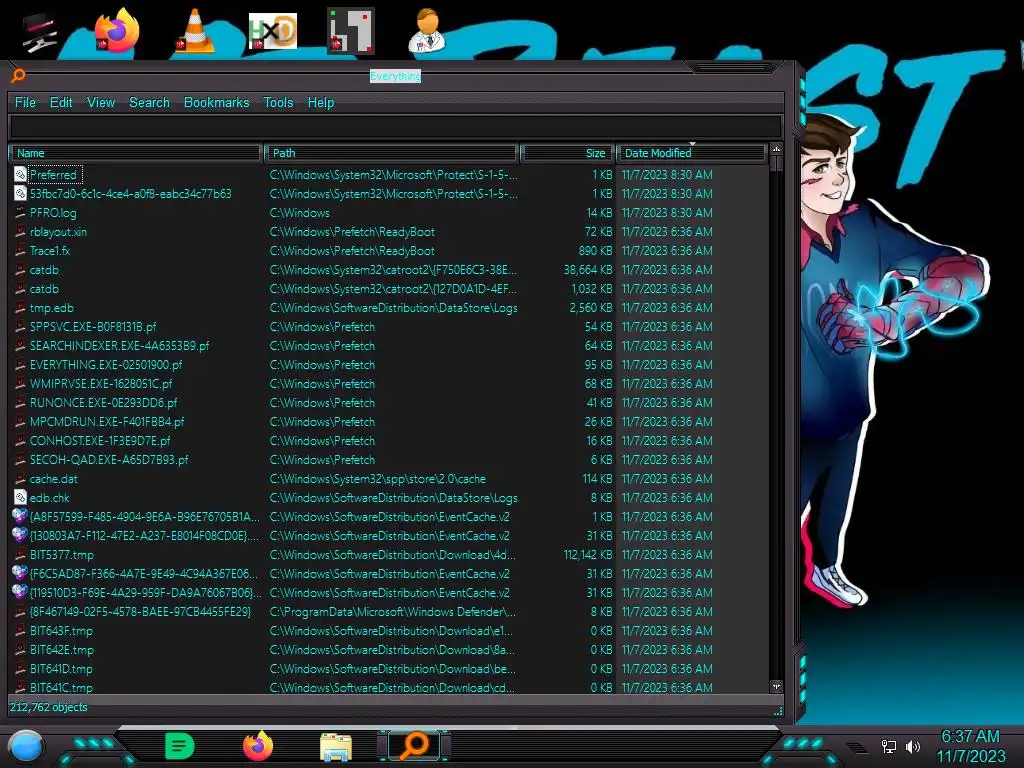
Task: Open the Search menu
Action: point(149,103)
